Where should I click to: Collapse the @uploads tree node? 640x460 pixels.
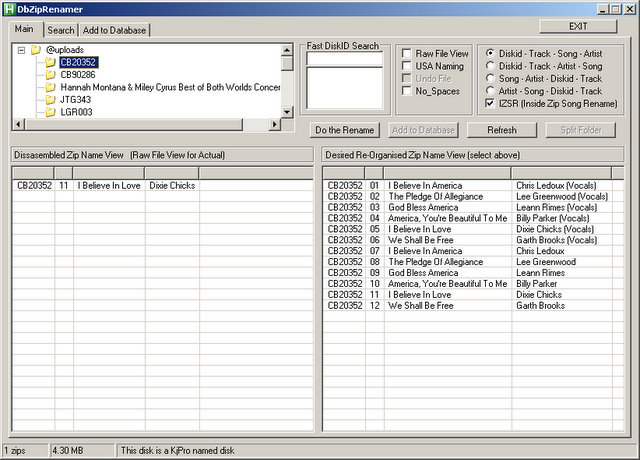coord(21,49)
